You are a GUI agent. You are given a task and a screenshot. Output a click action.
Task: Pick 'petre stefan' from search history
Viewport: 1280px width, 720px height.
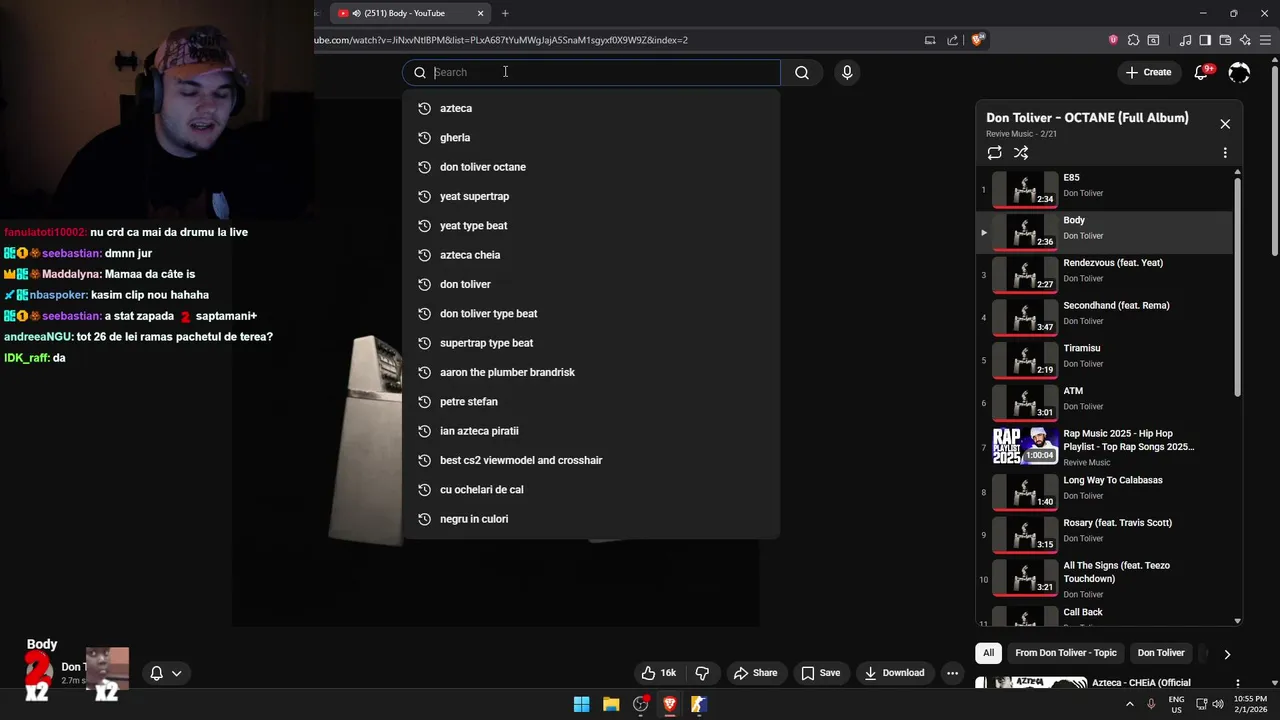pos(591,401)
